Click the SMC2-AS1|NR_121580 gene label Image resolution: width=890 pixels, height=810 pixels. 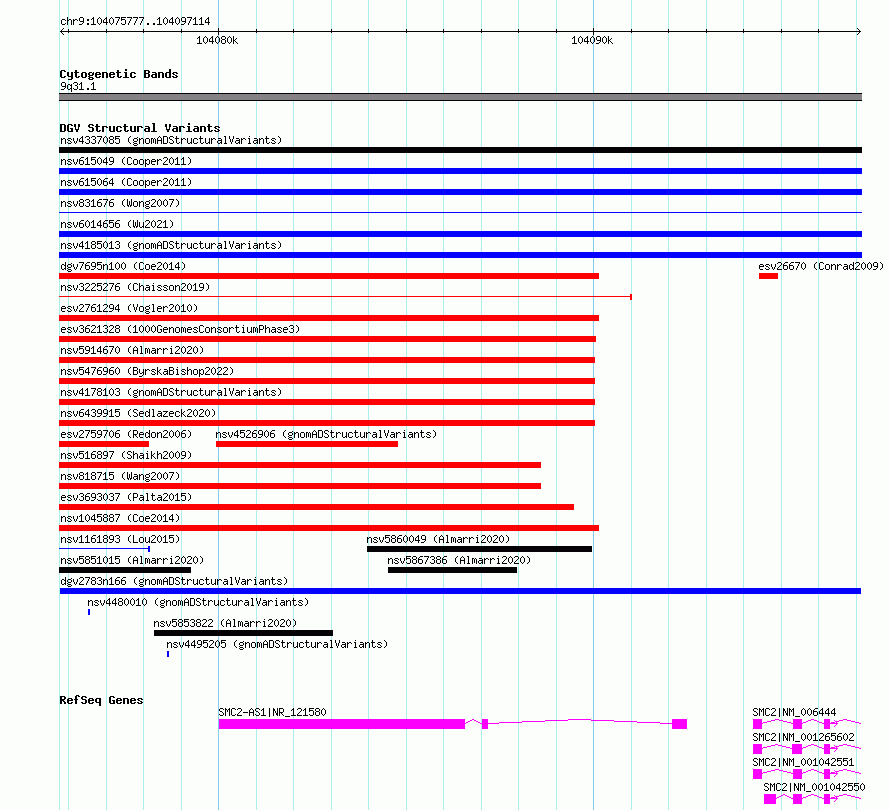272,712
